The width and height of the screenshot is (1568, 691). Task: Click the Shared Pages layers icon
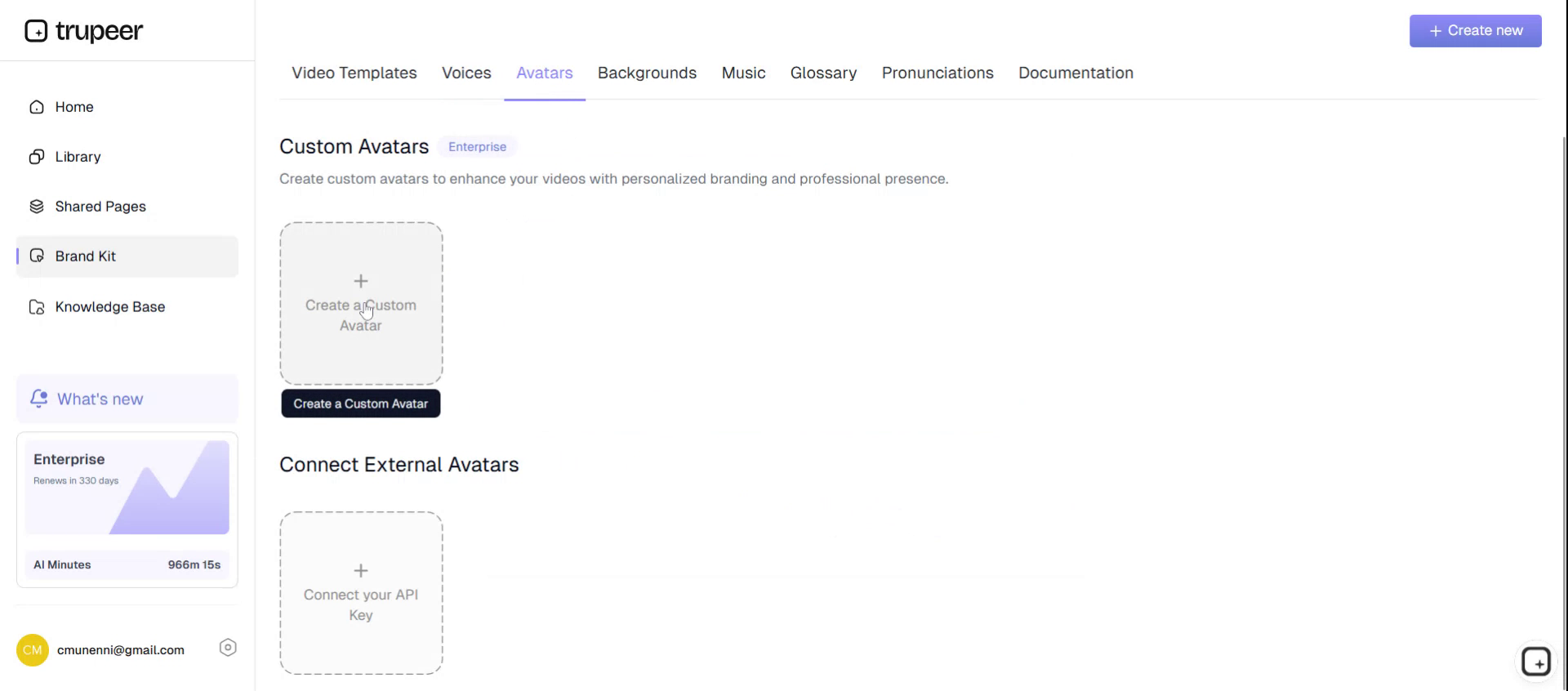[37, 207]
